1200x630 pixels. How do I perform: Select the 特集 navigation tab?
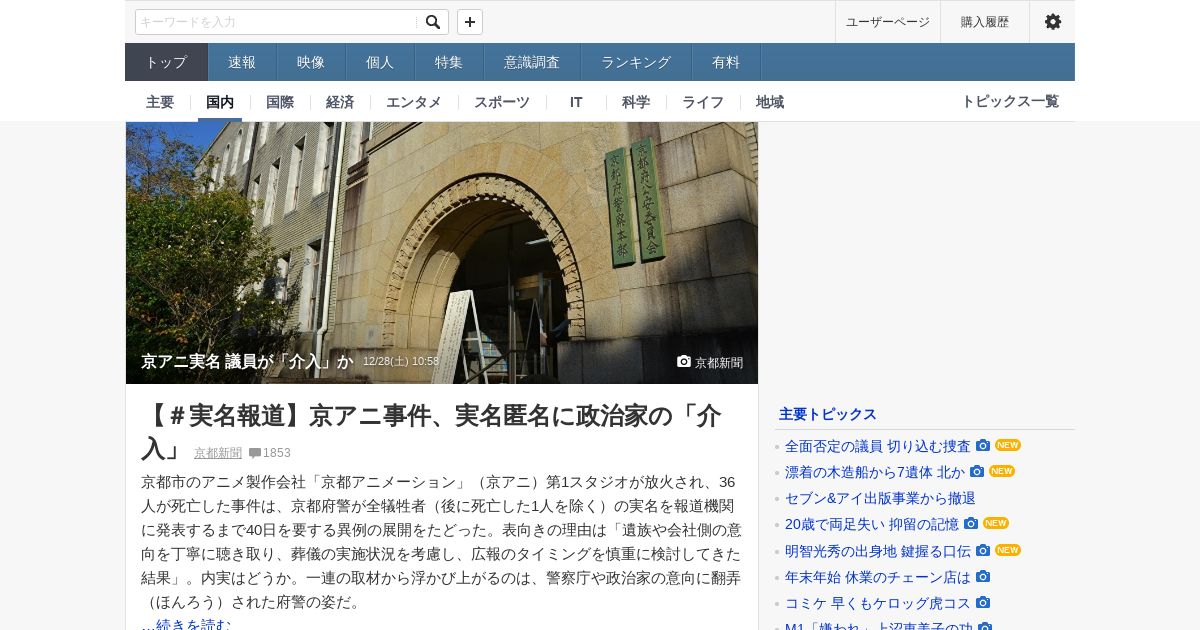(449, 62)
